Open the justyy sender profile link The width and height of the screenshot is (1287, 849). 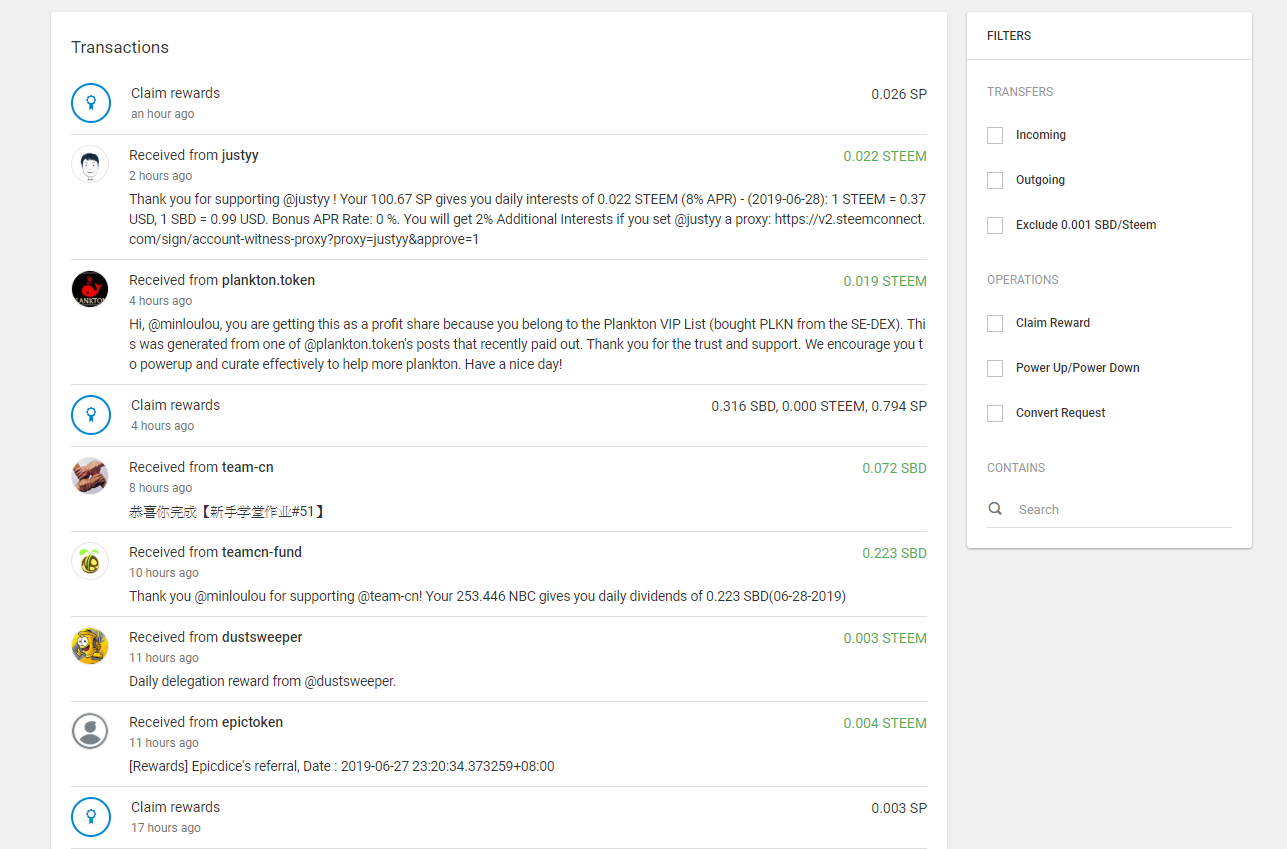tap(240, 155)
